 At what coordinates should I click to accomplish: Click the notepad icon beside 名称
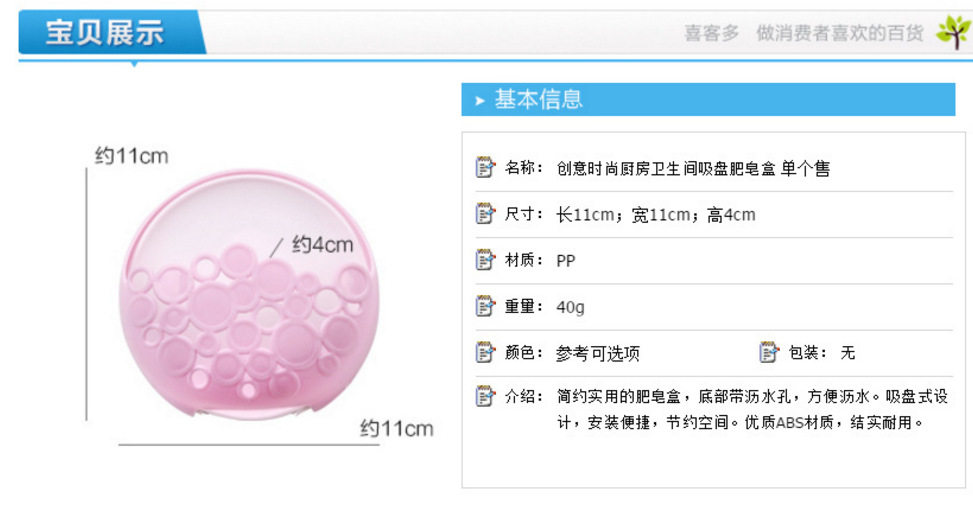point(485,168)
